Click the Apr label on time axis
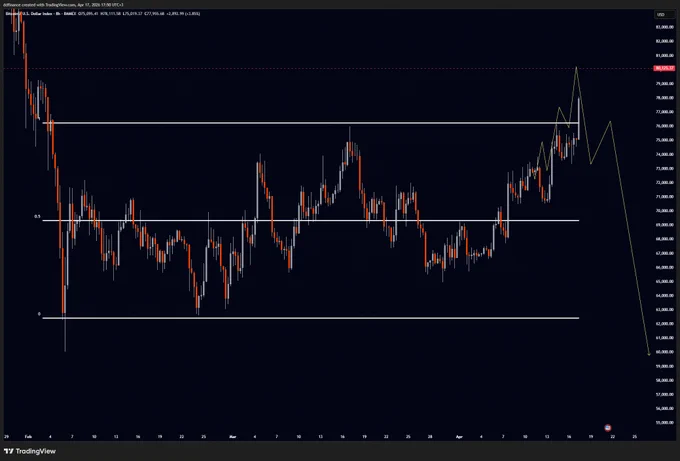 459,437
